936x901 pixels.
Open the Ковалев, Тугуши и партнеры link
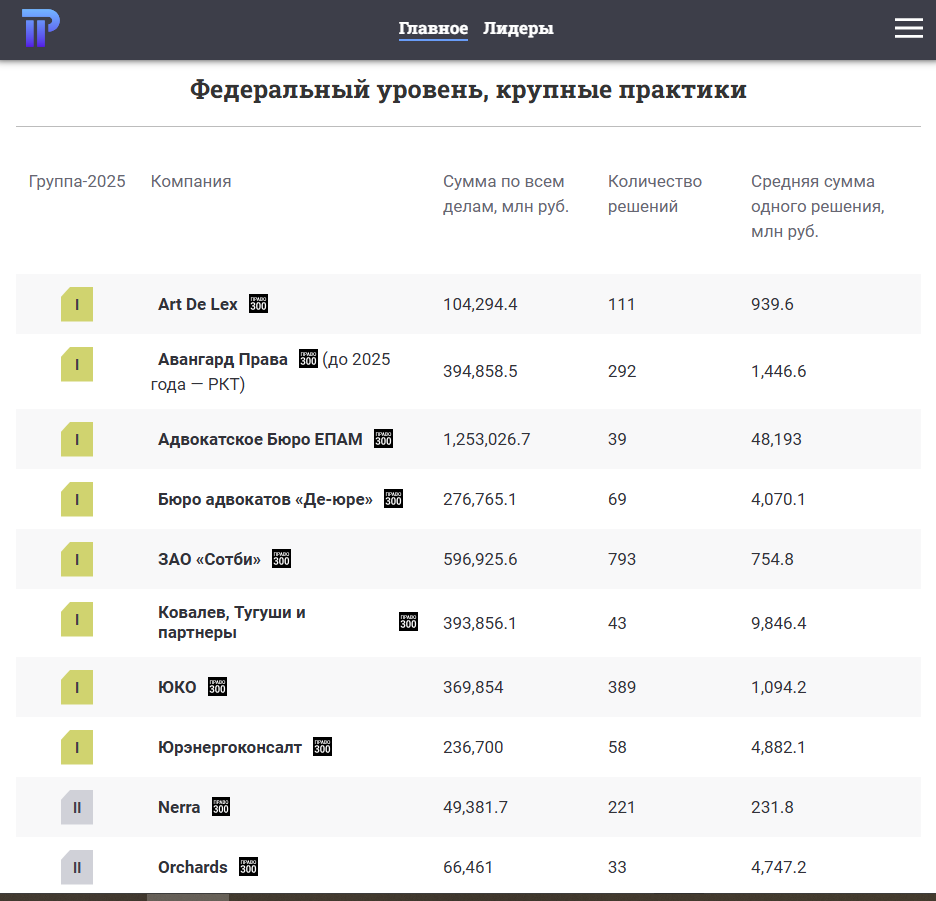232,622
